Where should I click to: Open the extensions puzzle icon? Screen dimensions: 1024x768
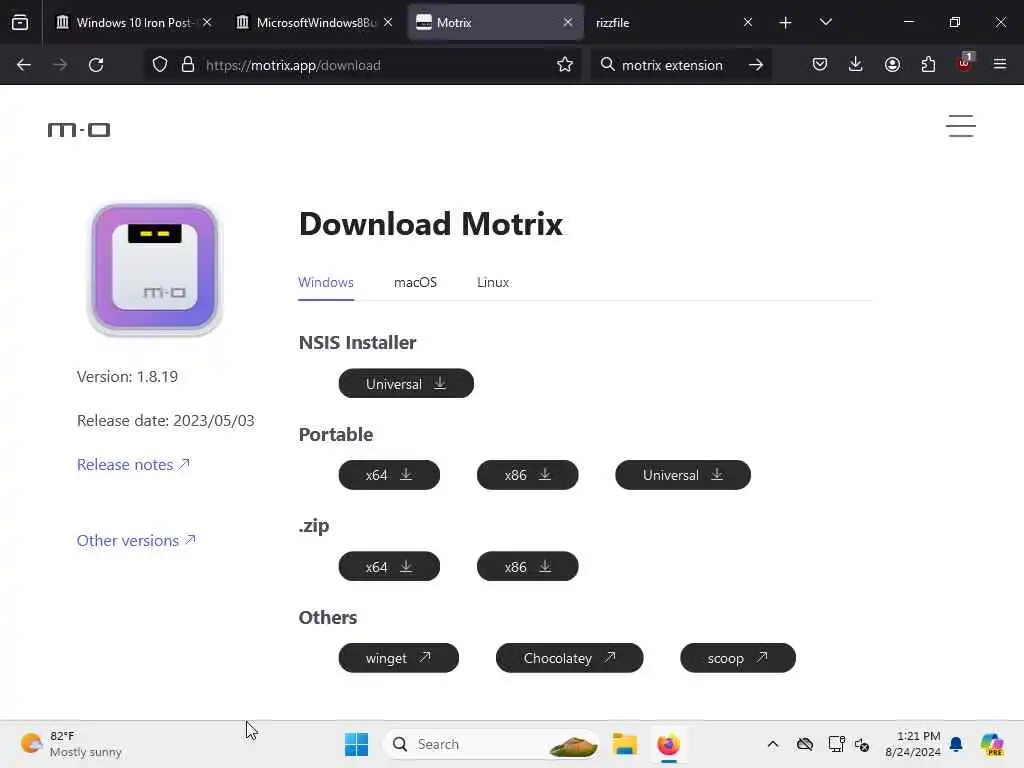coord(928,64)
